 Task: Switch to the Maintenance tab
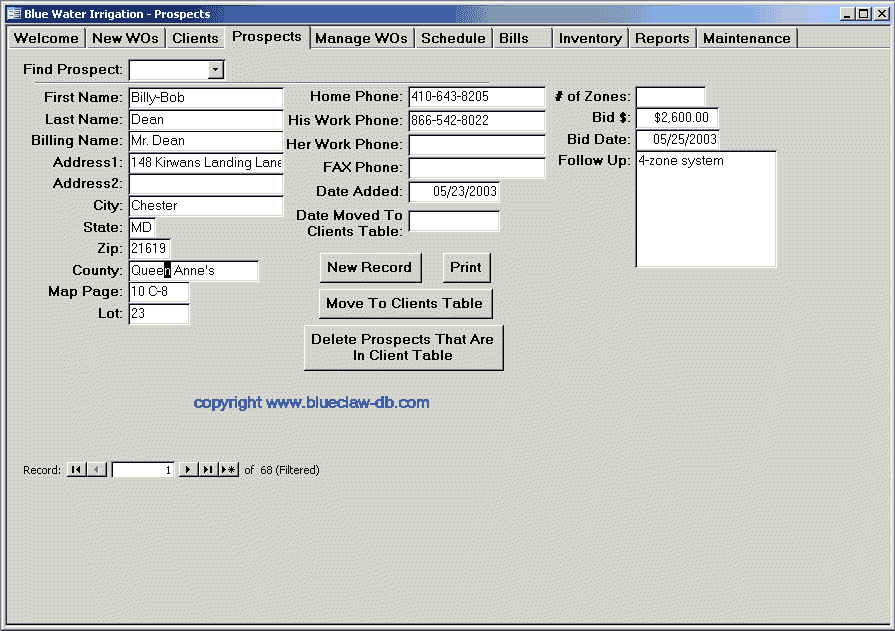[x=747, y=38]
